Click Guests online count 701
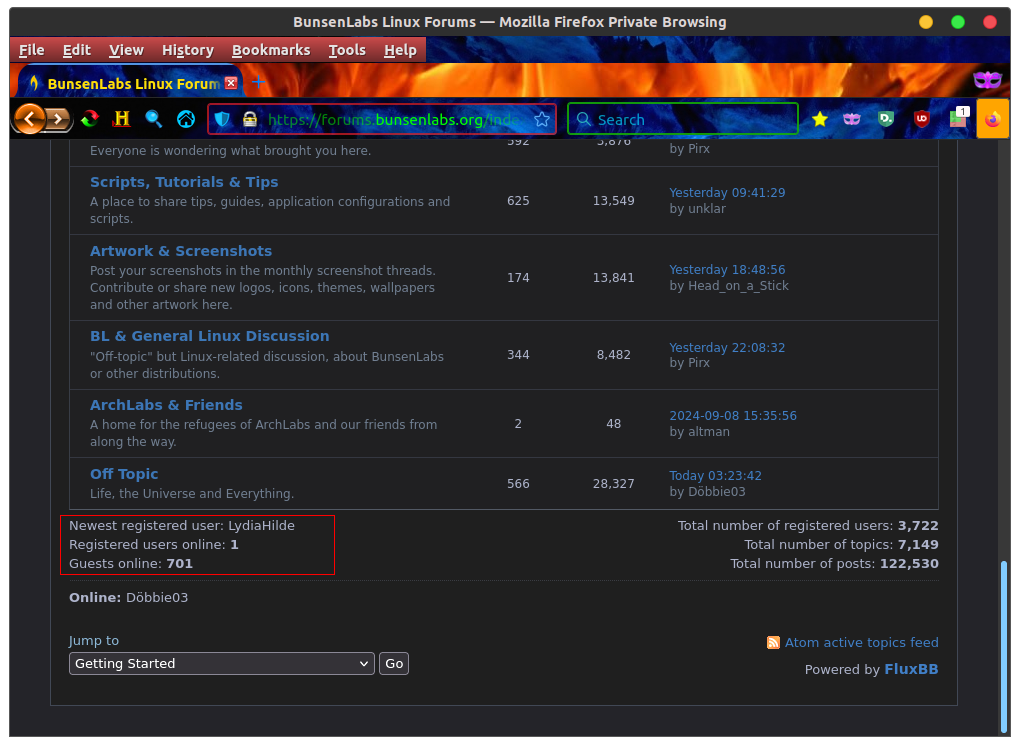 pyautogui.click(x=180, y=564)
